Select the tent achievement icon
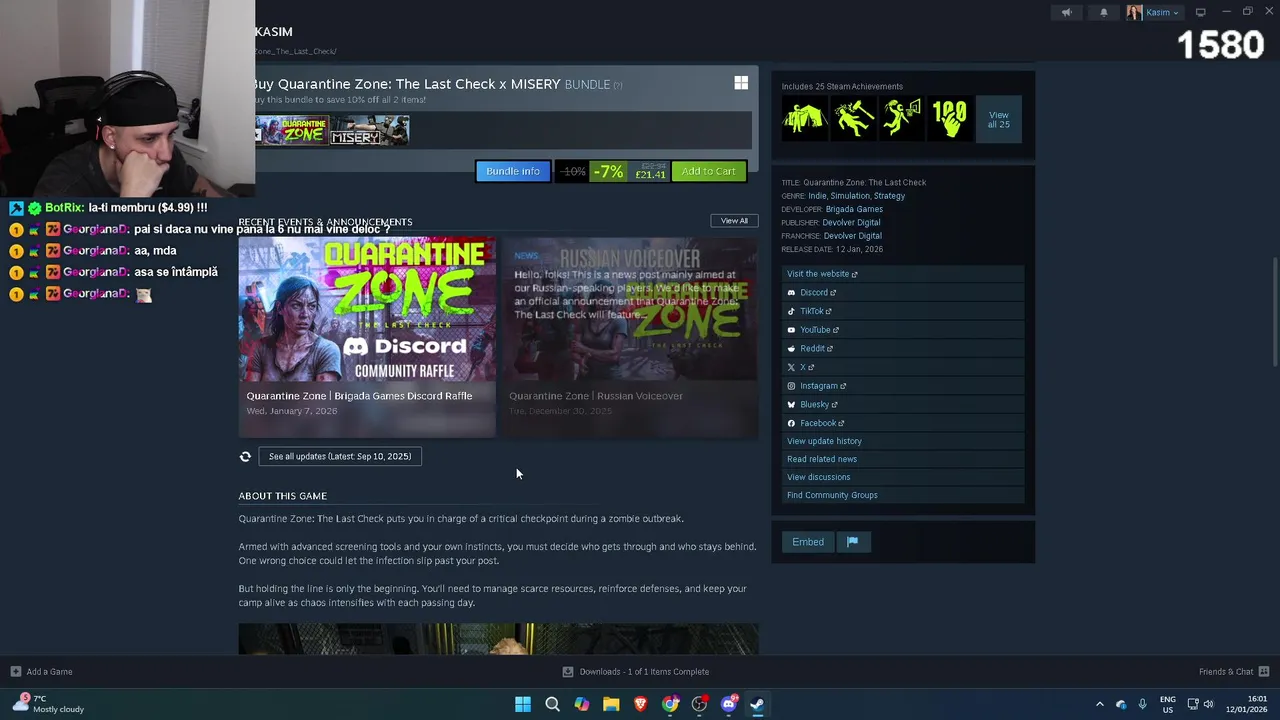Screen dimensions: 1280x720 coord(805,118)
